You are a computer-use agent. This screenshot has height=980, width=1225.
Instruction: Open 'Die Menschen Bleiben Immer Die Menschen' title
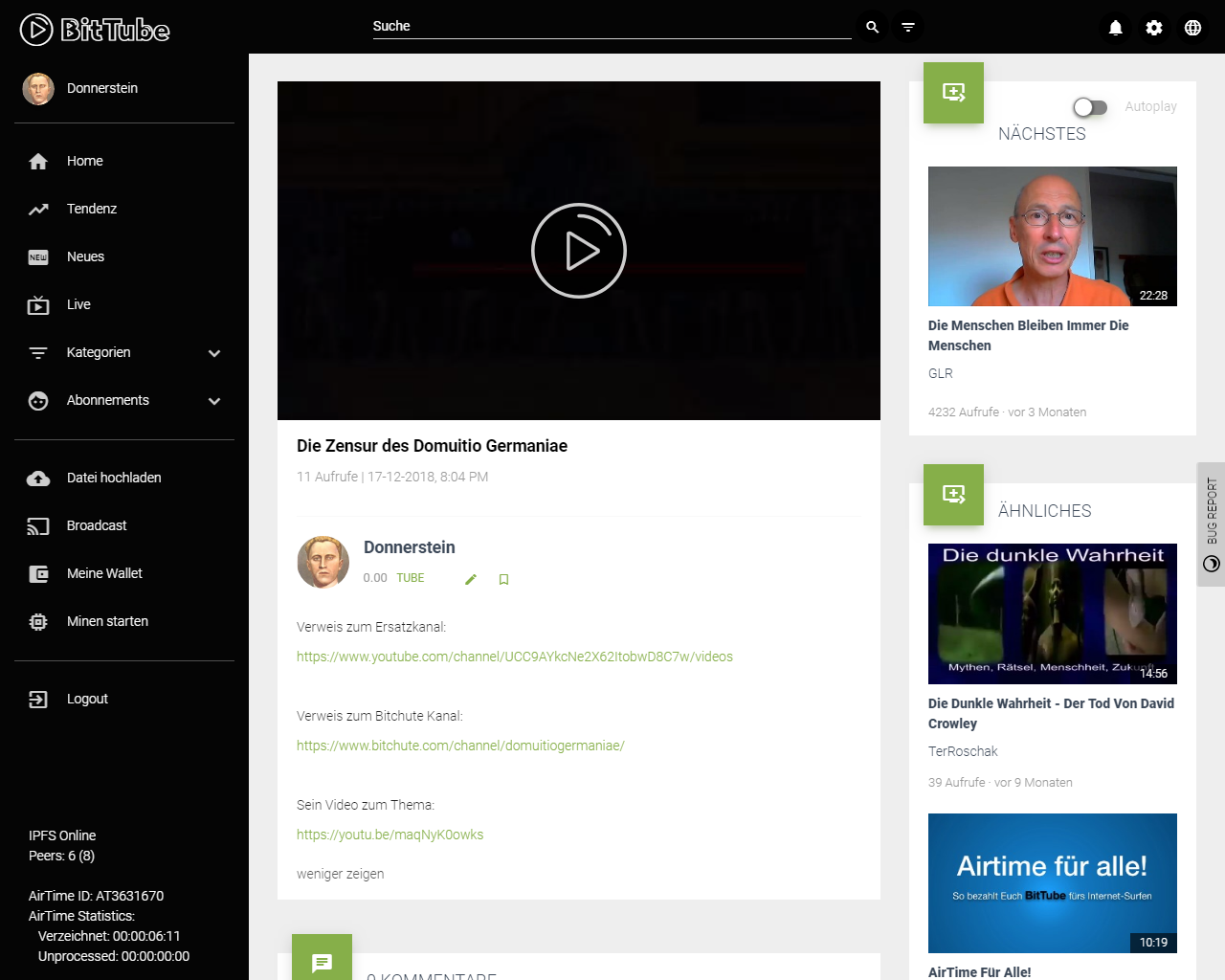point(1029,336)
